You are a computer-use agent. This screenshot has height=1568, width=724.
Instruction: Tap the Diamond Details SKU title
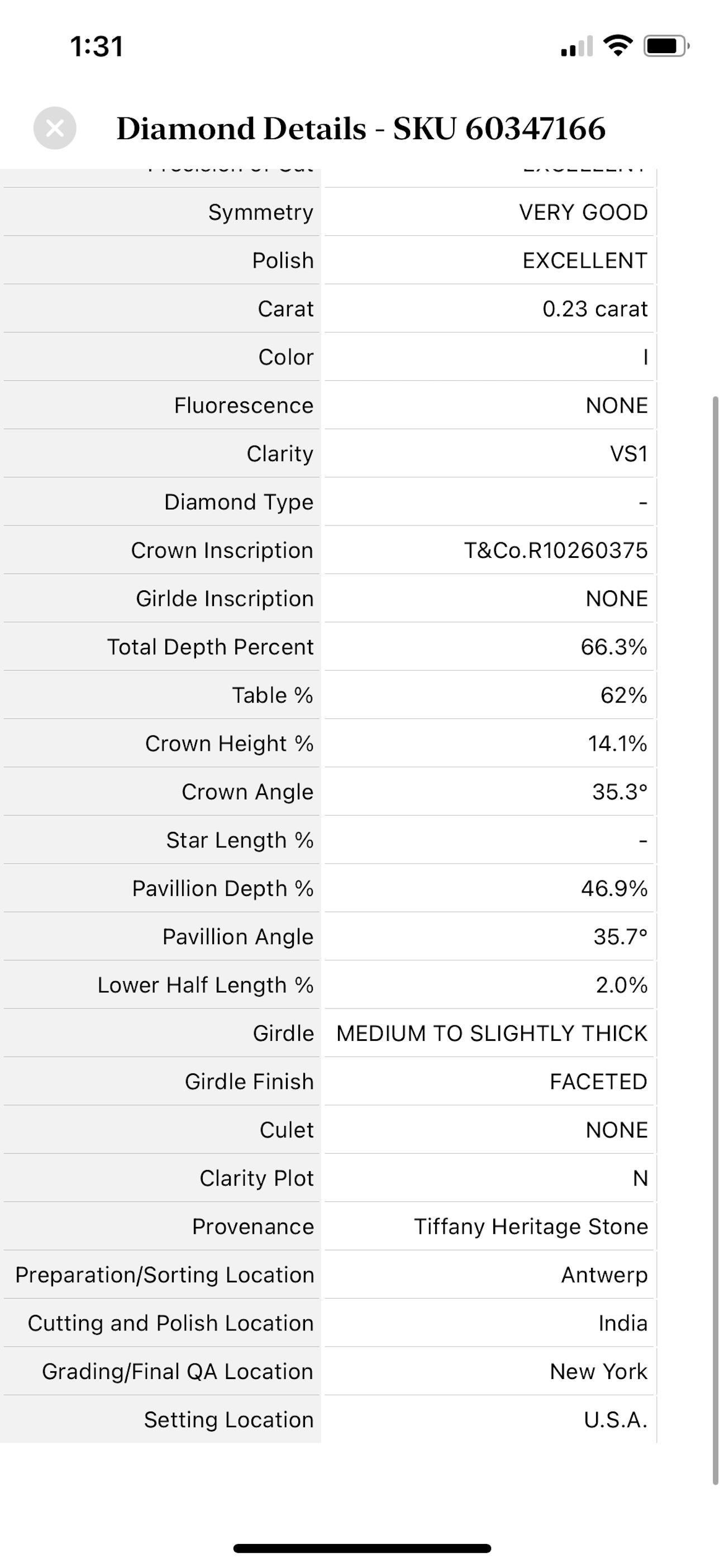pyautogui.click(x=361, y=129)
